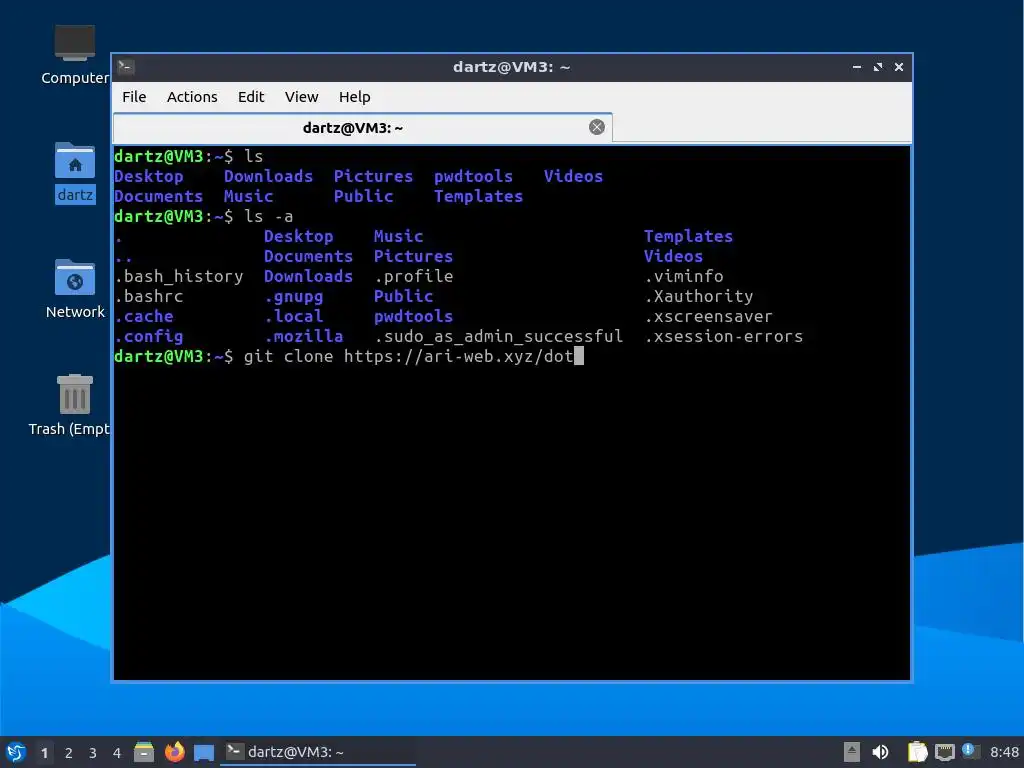Select the Network desktop icon
This screenshot has width=1024, height=768.
pyautogui.click(x=75, y=289)
